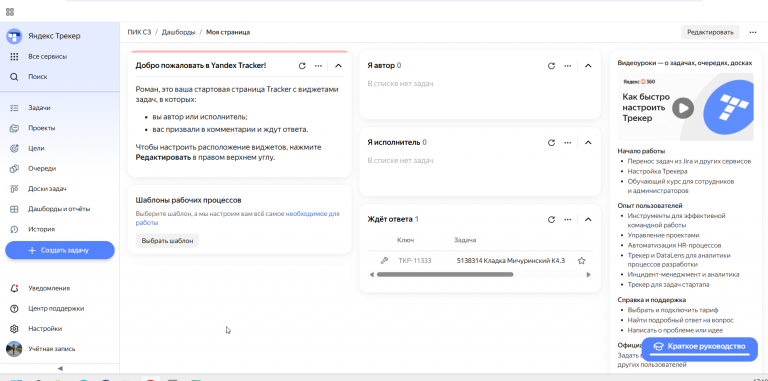768x381 pixels.
Task: Click the scrollbar's right arrow in Ждёт ответа
Action: coord(589,275)
